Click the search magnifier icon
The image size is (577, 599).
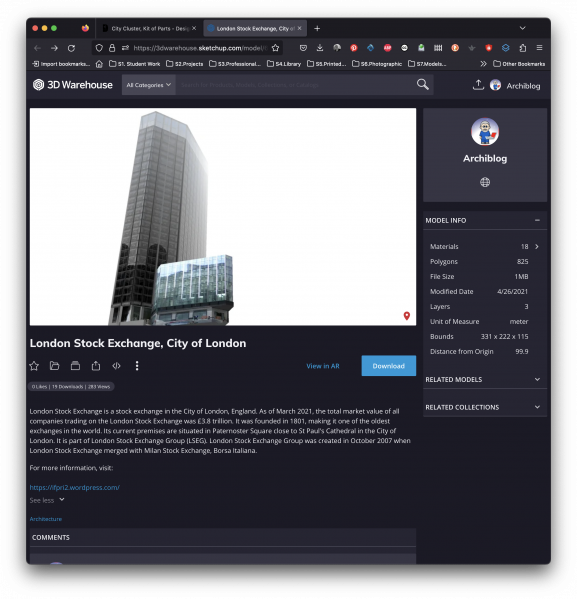(x=423, y=84)
